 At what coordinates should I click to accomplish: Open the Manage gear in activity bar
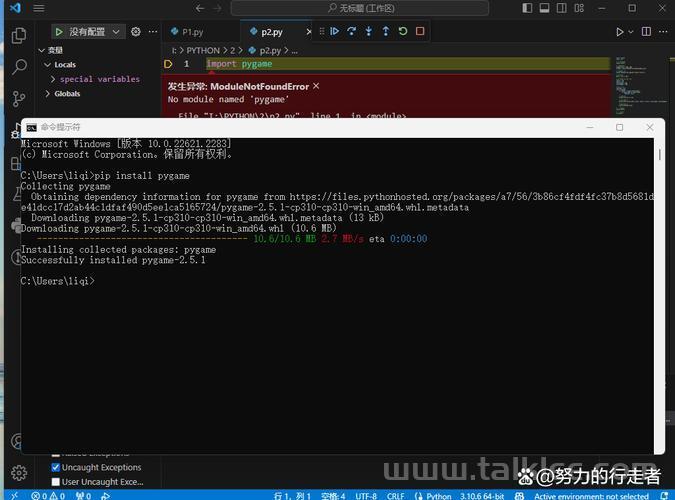(19, 473)
